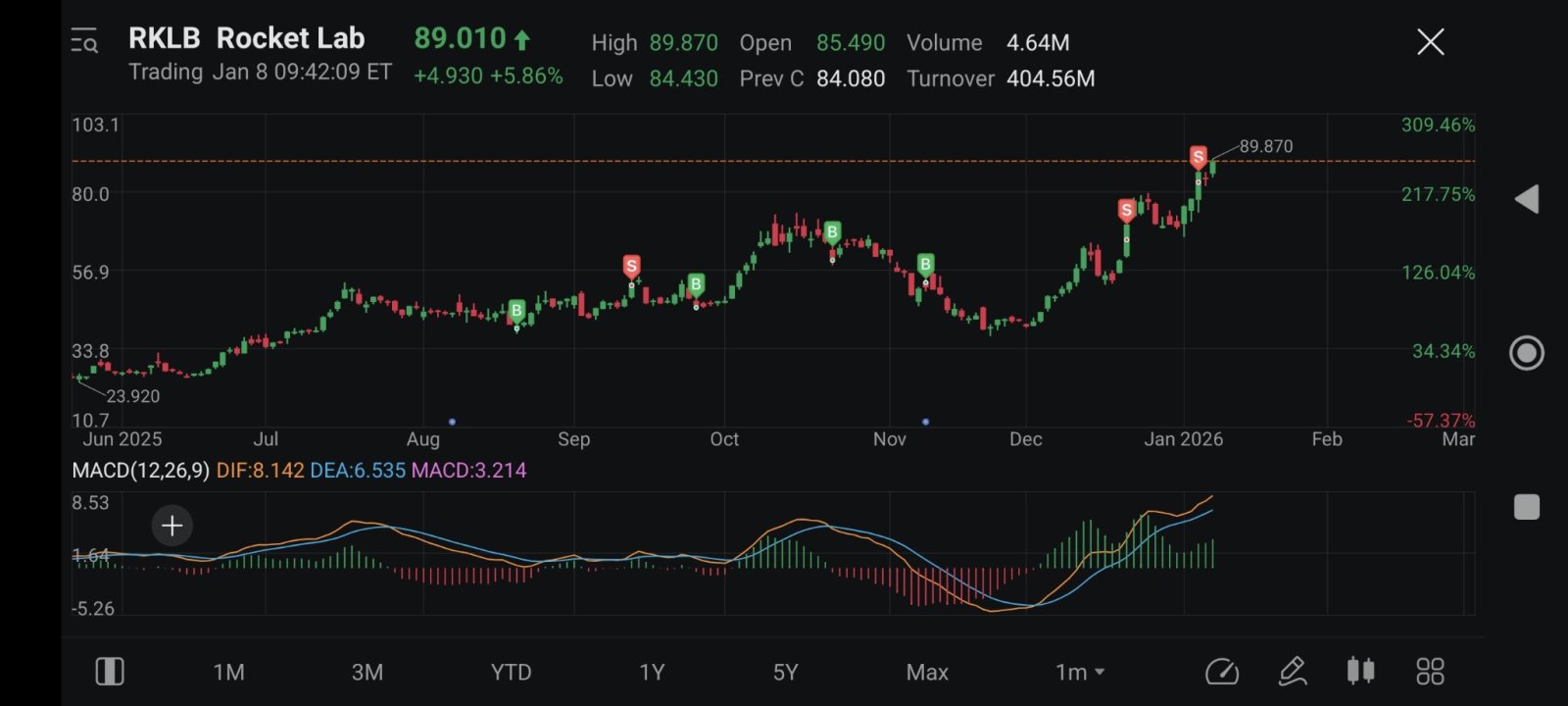The image size is (1568, 706).
Task: Tap the B buy marker in late September
Action: coord(696,285)
